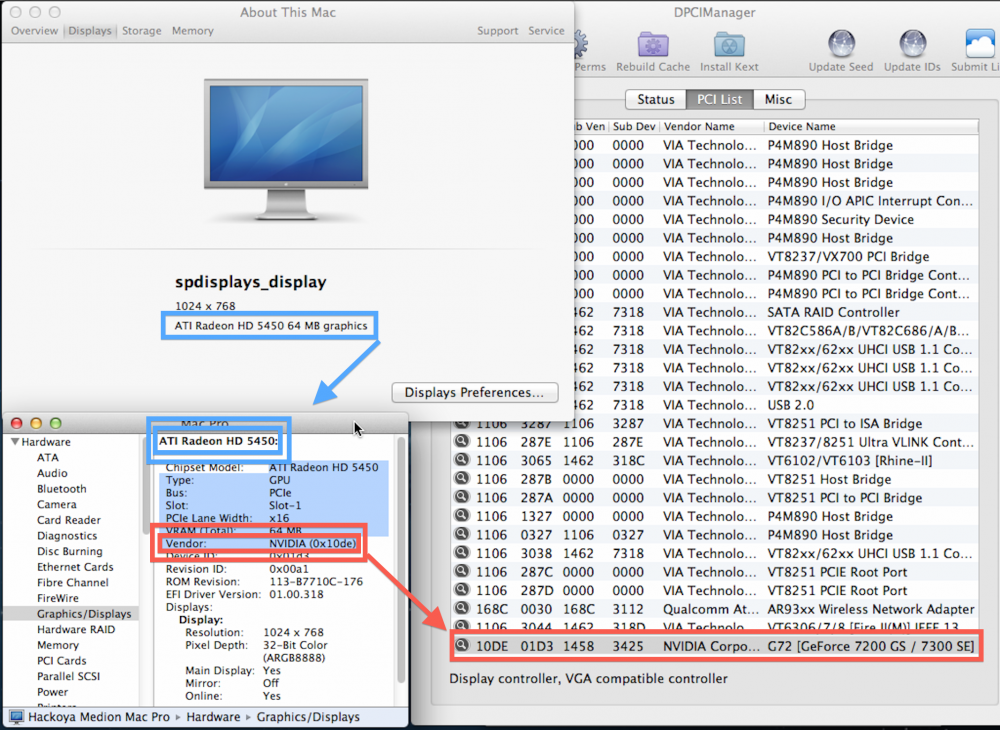
Task: Select Ethernet Cards in the sidebar
Action: point(75,567)
